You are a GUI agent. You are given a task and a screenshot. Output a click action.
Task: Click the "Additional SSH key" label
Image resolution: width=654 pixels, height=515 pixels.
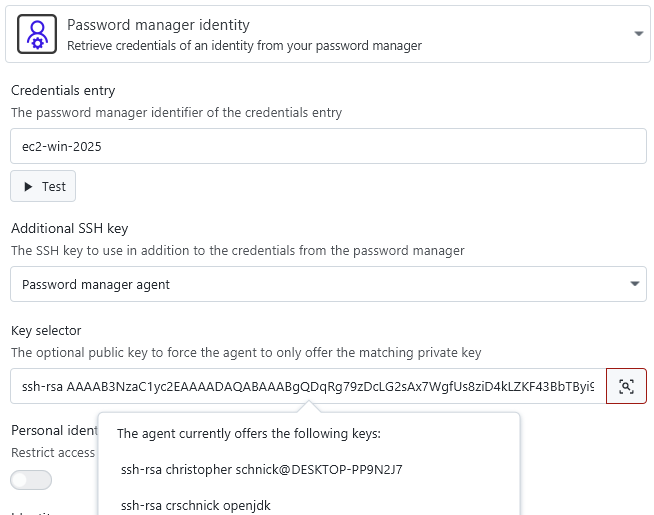(70, 229)
